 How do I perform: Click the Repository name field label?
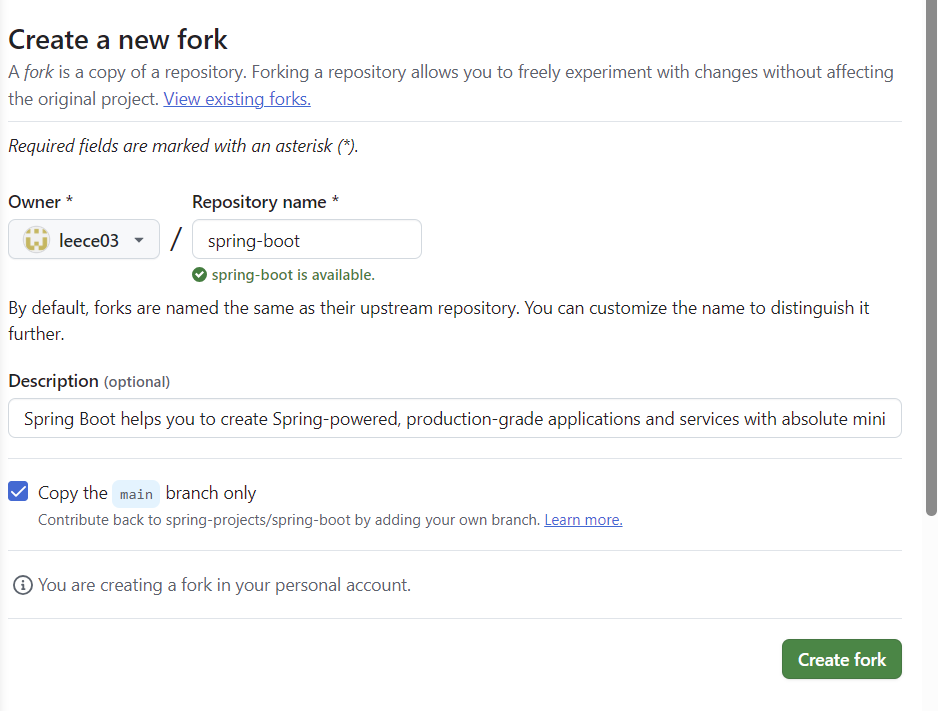coord(265,202)
